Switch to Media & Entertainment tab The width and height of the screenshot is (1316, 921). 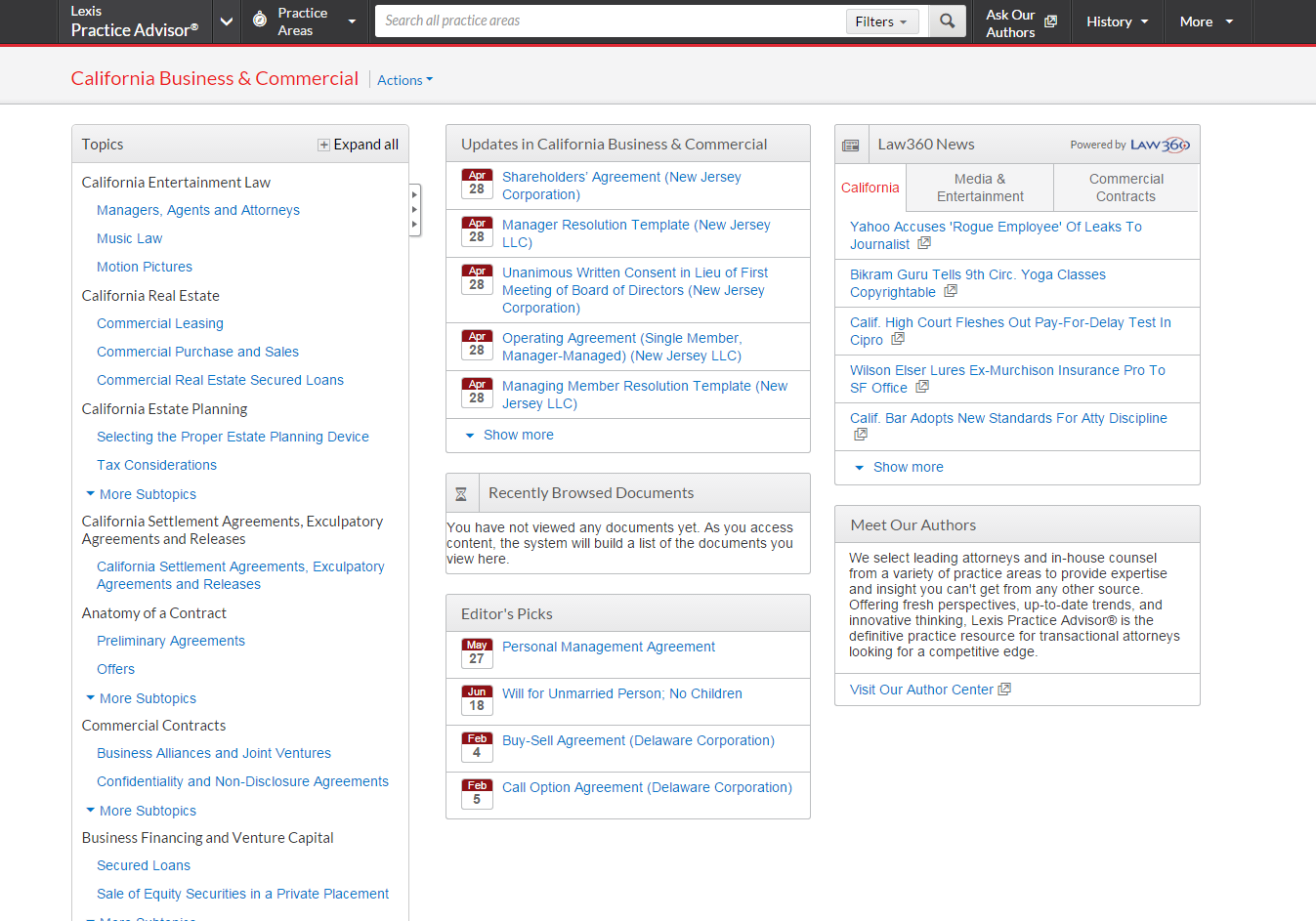(980, 188)
